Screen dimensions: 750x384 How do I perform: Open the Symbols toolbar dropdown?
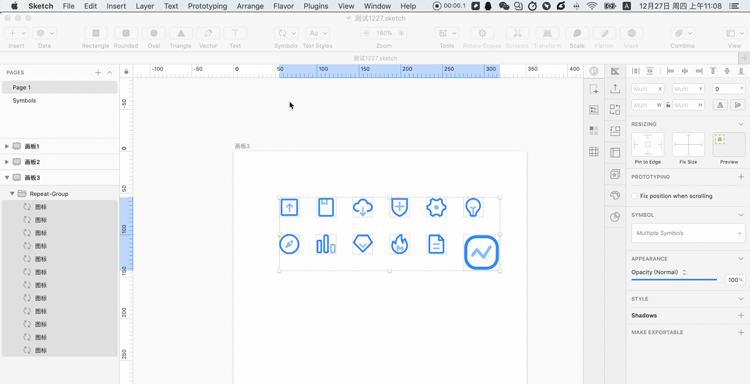pos(286,33)
